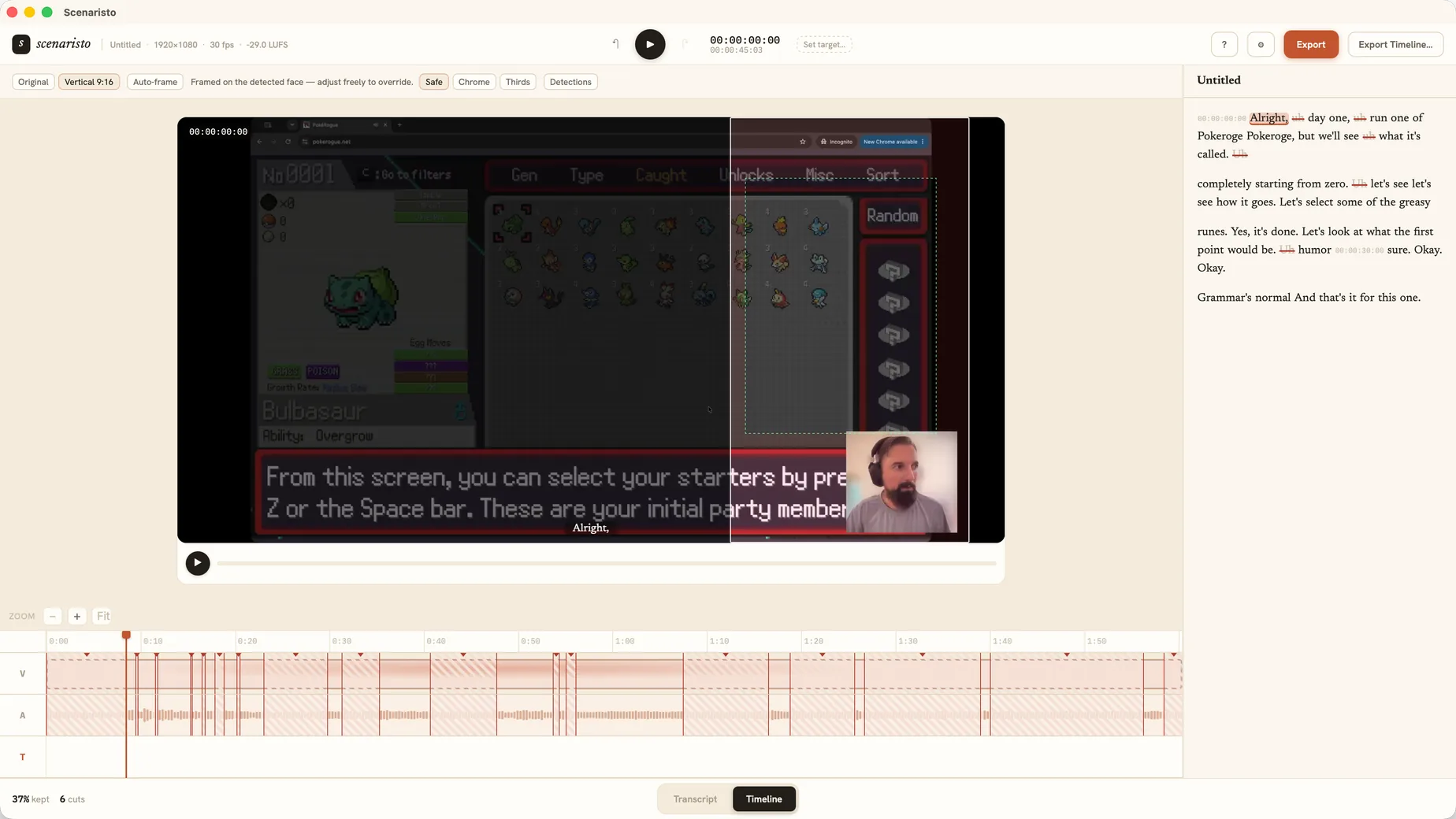Click the main timecode 00:00:00:00 display

(745, 40)
